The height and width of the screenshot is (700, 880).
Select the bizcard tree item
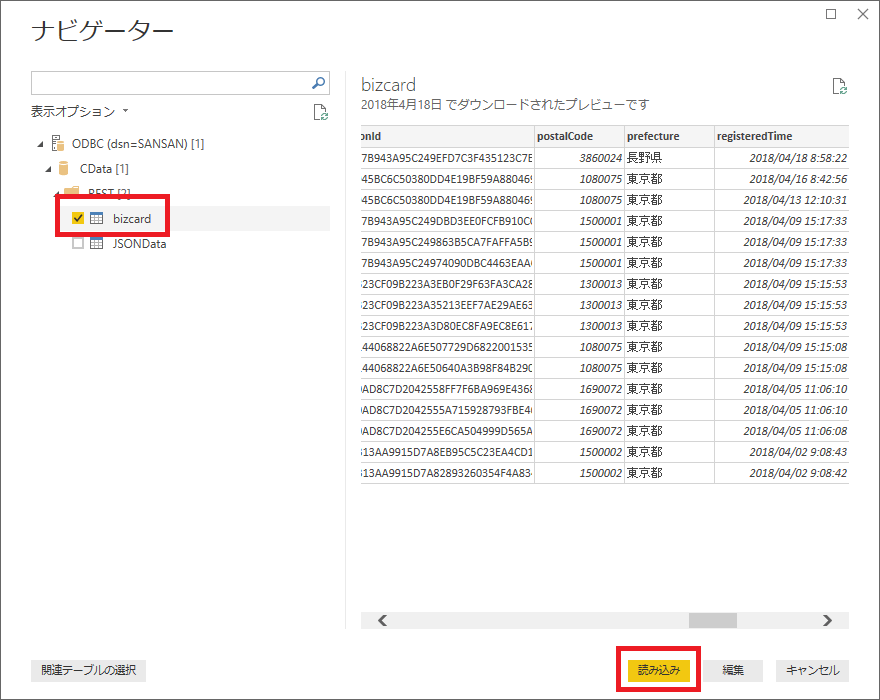[x=132, y=218]
